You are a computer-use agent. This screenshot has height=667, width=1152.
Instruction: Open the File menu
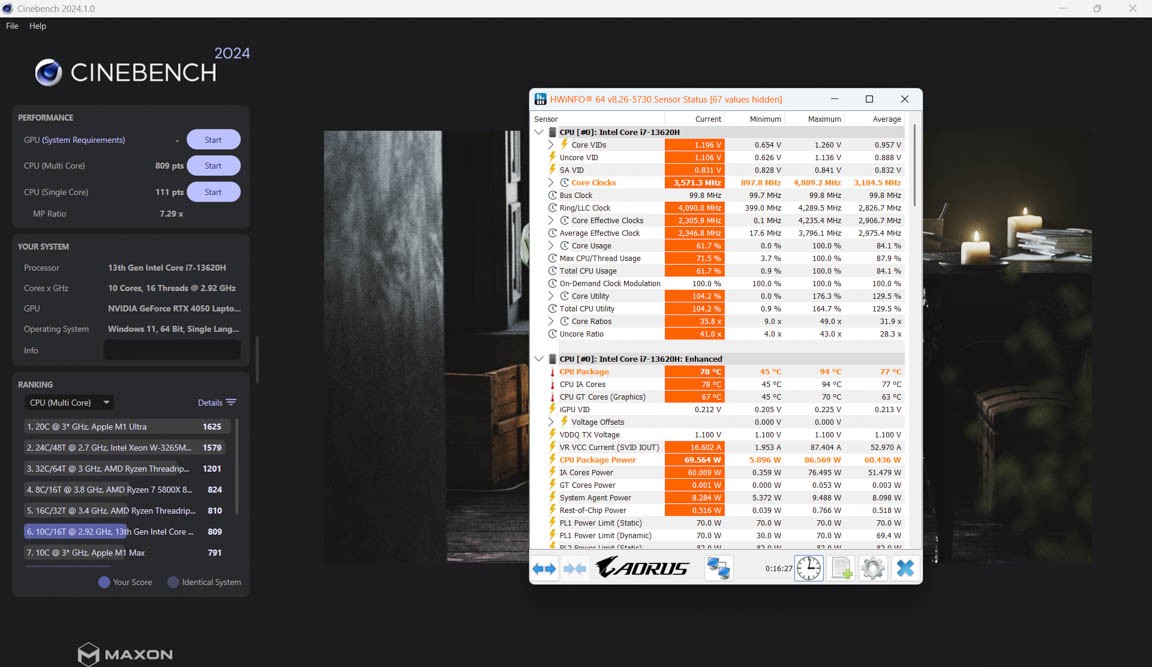12,26
